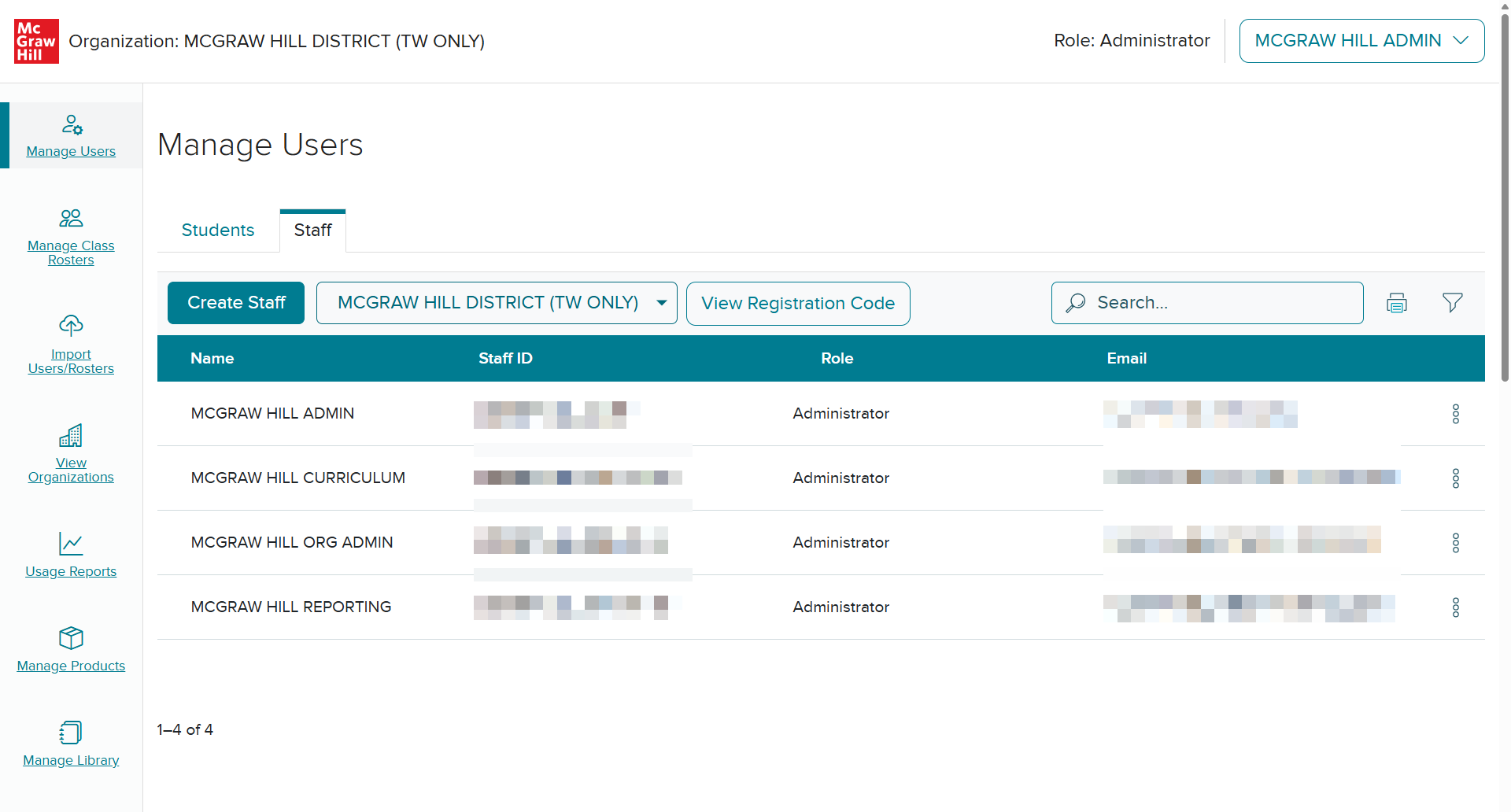Open View Organizations building icon
The height and width of the screenshot is (812, 1511).
(71, 435)
